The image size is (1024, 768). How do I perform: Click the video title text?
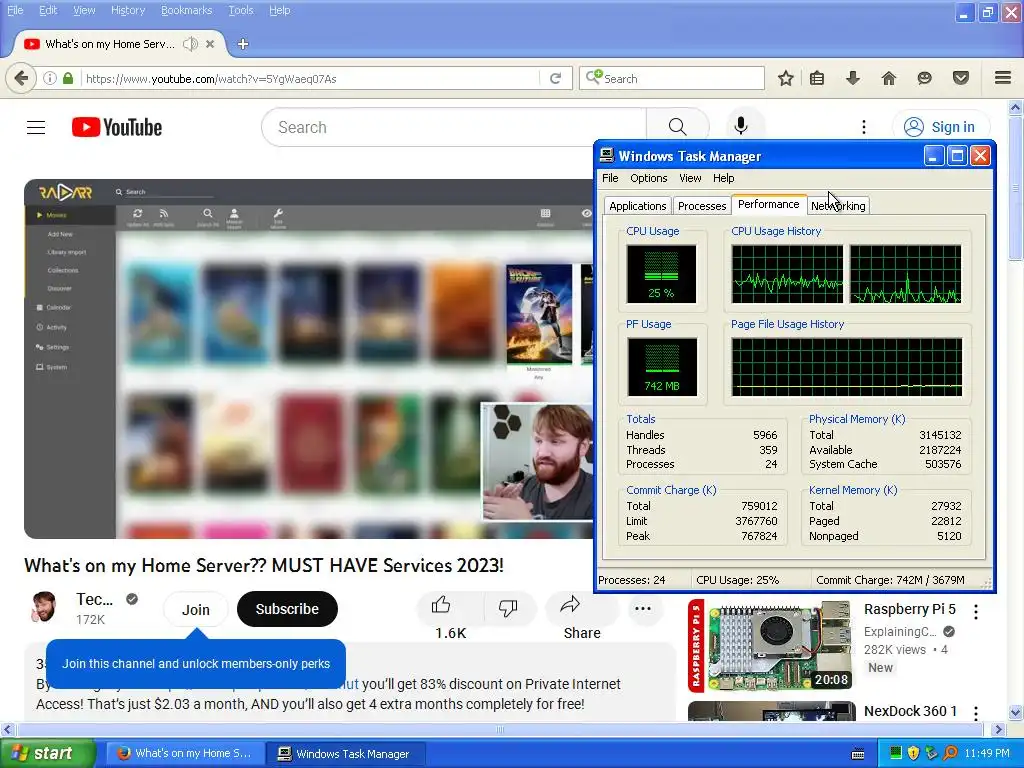[x=264, y=565]
